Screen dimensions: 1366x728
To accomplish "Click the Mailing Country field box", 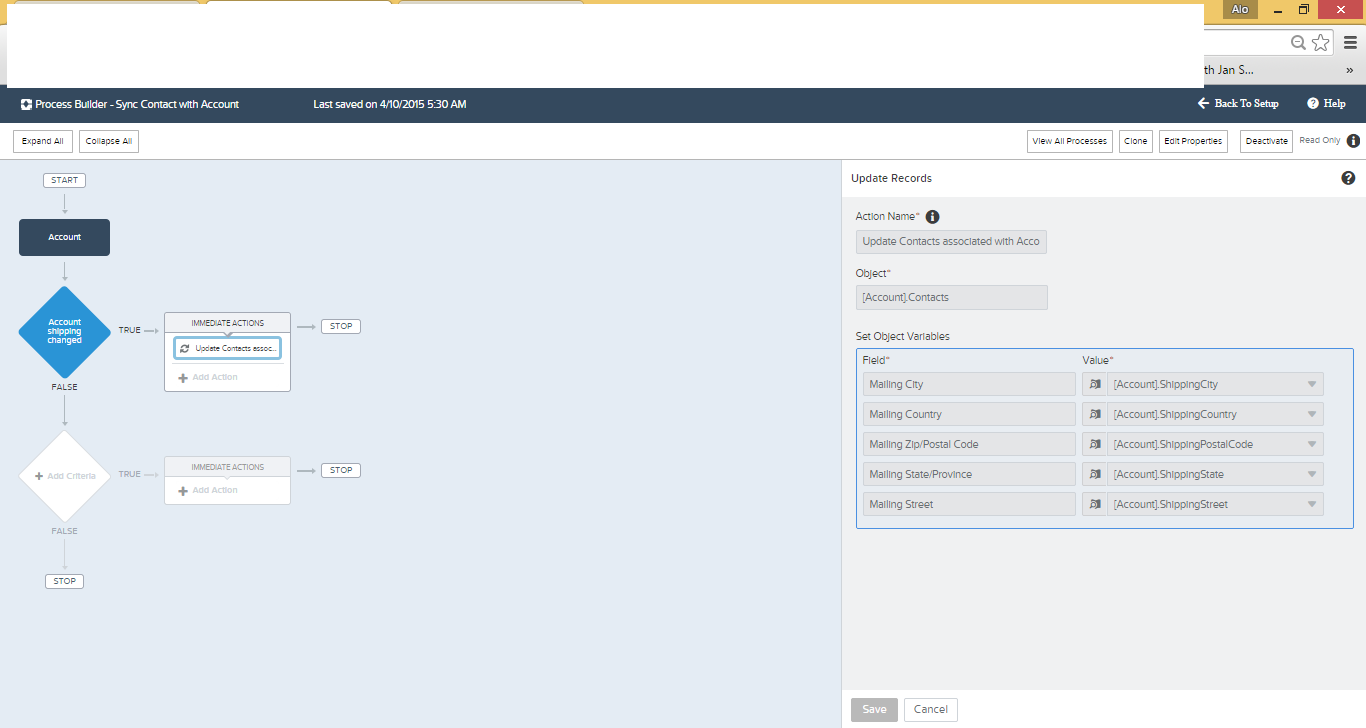I will (x=969, y=414).
